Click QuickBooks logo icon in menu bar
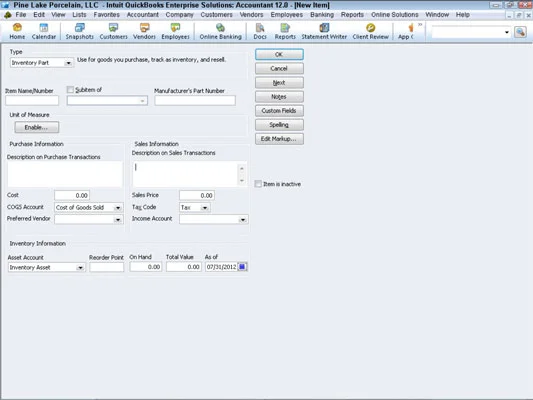This screenshot has width=533, height=400. point(7,15)
